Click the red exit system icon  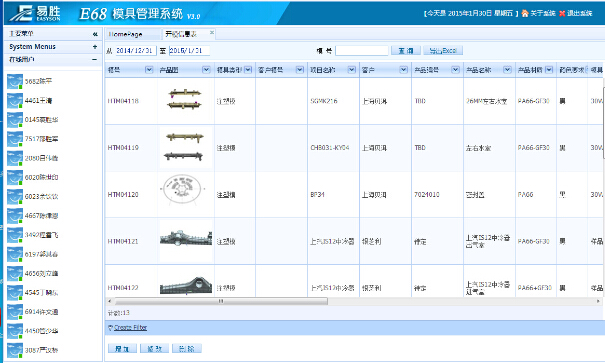click(x=562, y=13)
